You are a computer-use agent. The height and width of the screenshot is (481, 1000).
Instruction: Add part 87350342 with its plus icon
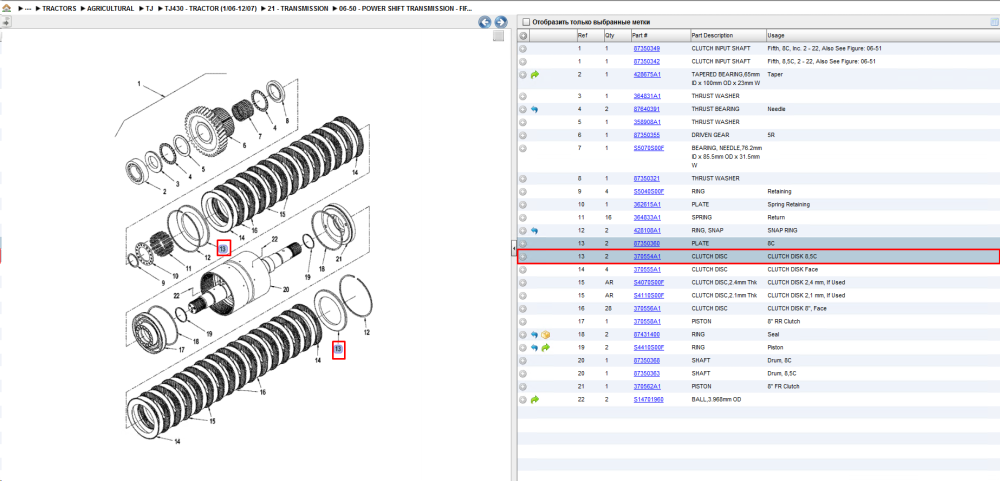(523, 62)
